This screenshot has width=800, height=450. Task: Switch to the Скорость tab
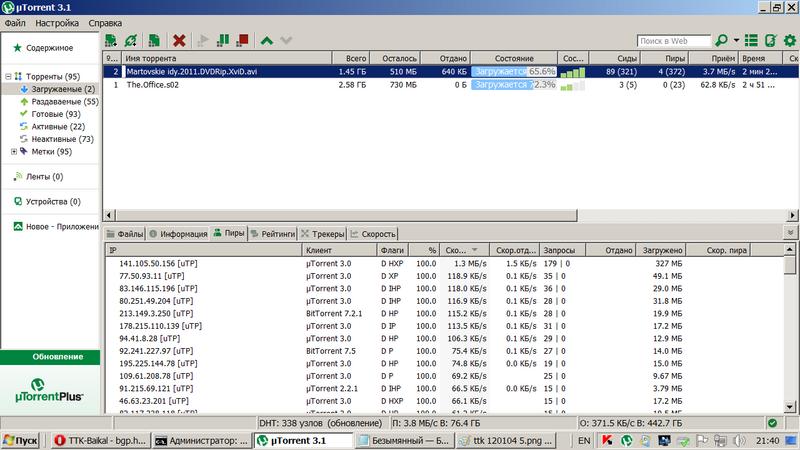tap(373, 234)
